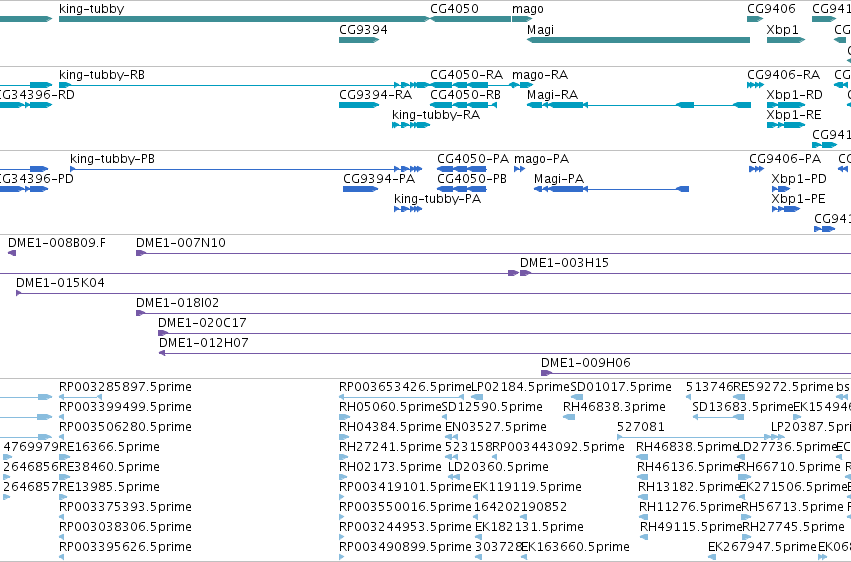Select the RH04384.5prime EST label
The width and height of the screenshot is (851, 562).
pyautogui.click(x=390, y=427)
